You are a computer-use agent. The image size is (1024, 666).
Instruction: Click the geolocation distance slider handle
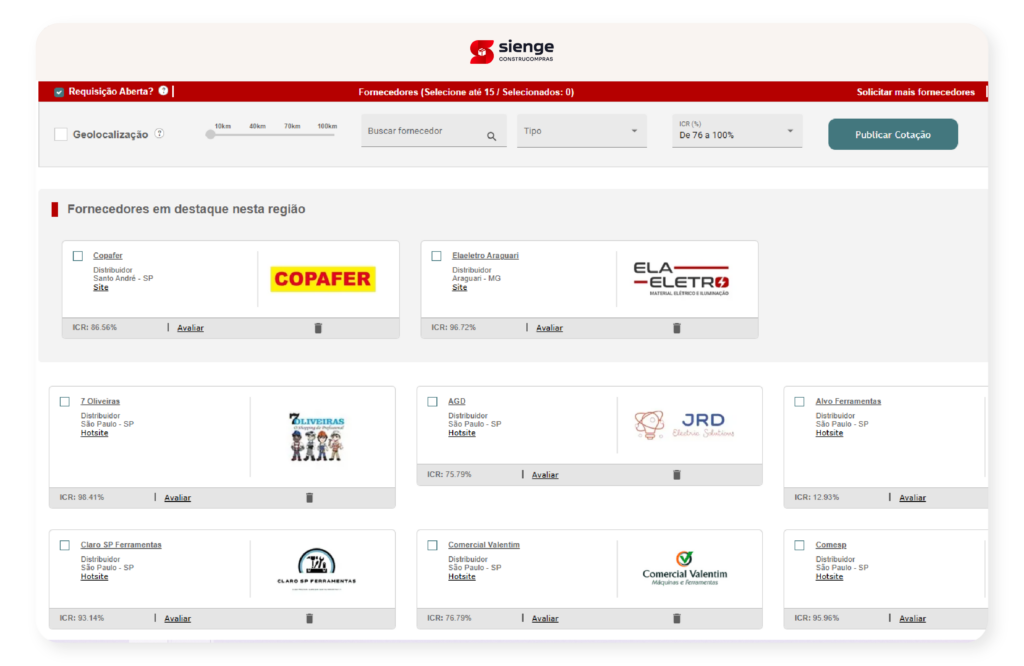pyautogui.click(x=210, y=135)
